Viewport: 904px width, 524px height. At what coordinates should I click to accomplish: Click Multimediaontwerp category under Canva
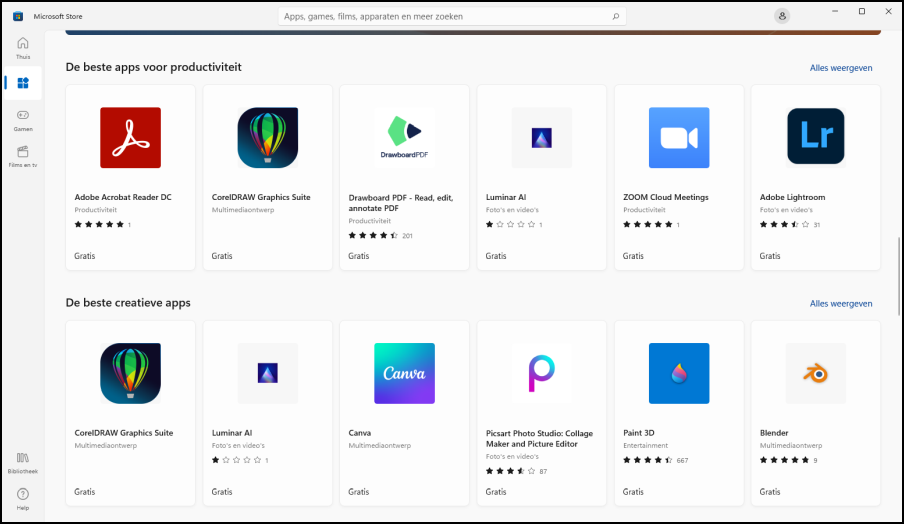click(x=379, y=446)
